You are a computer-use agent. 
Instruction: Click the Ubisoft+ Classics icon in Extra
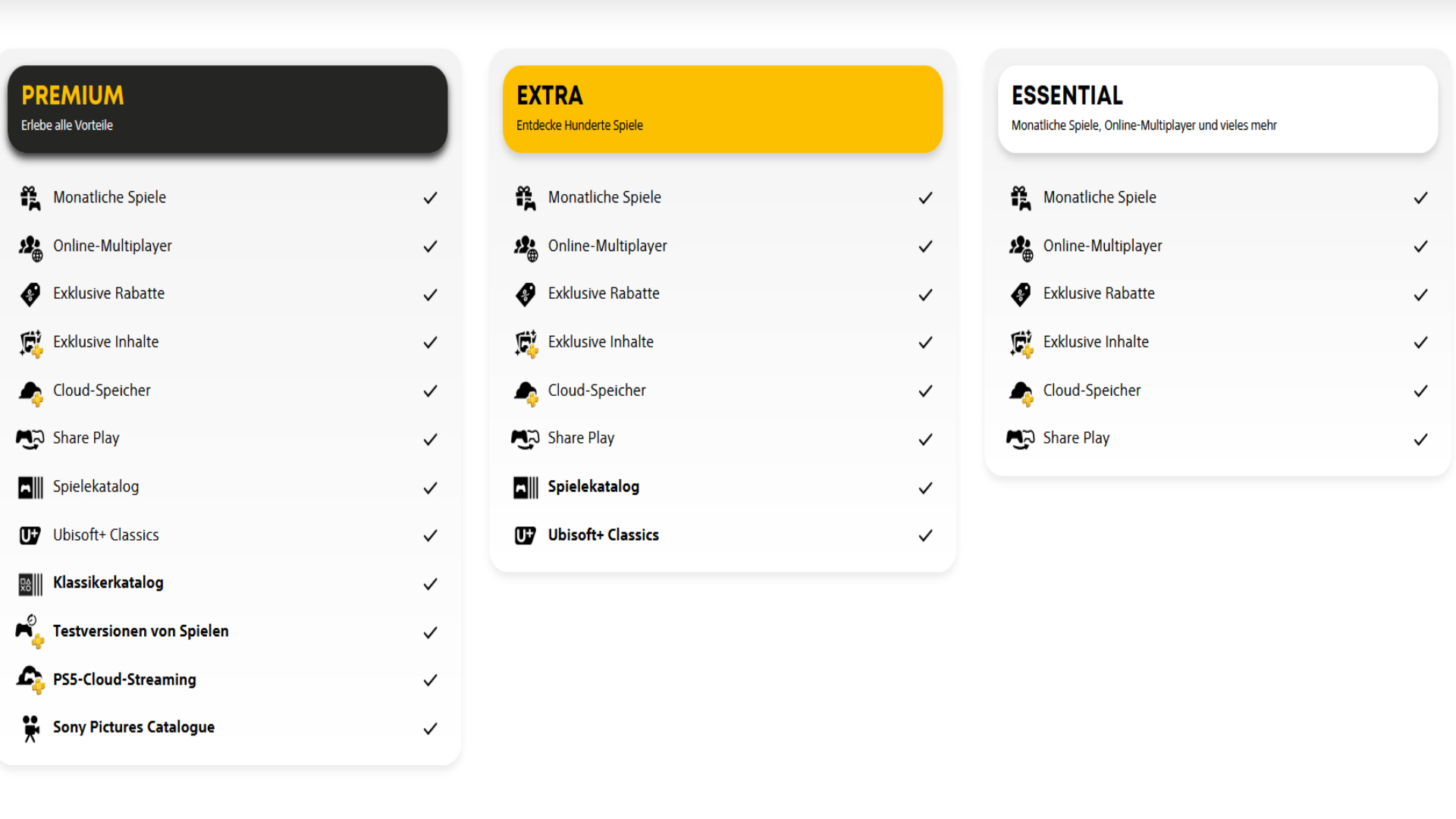pyautogui.click(x=525, y=535)
